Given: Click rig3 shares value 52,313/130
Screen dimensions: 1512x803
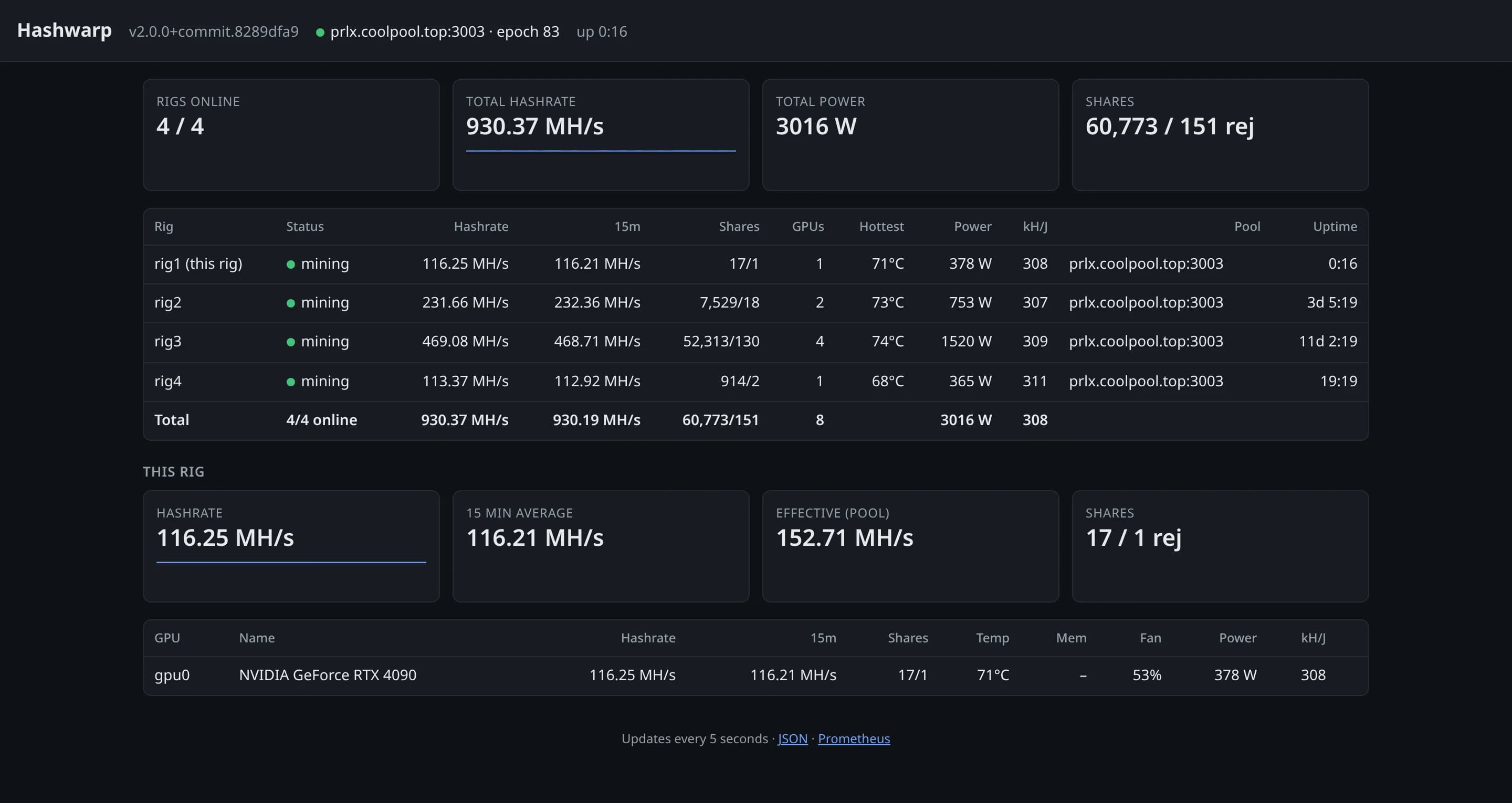Looking at the screenshot, I should [721, 341].
